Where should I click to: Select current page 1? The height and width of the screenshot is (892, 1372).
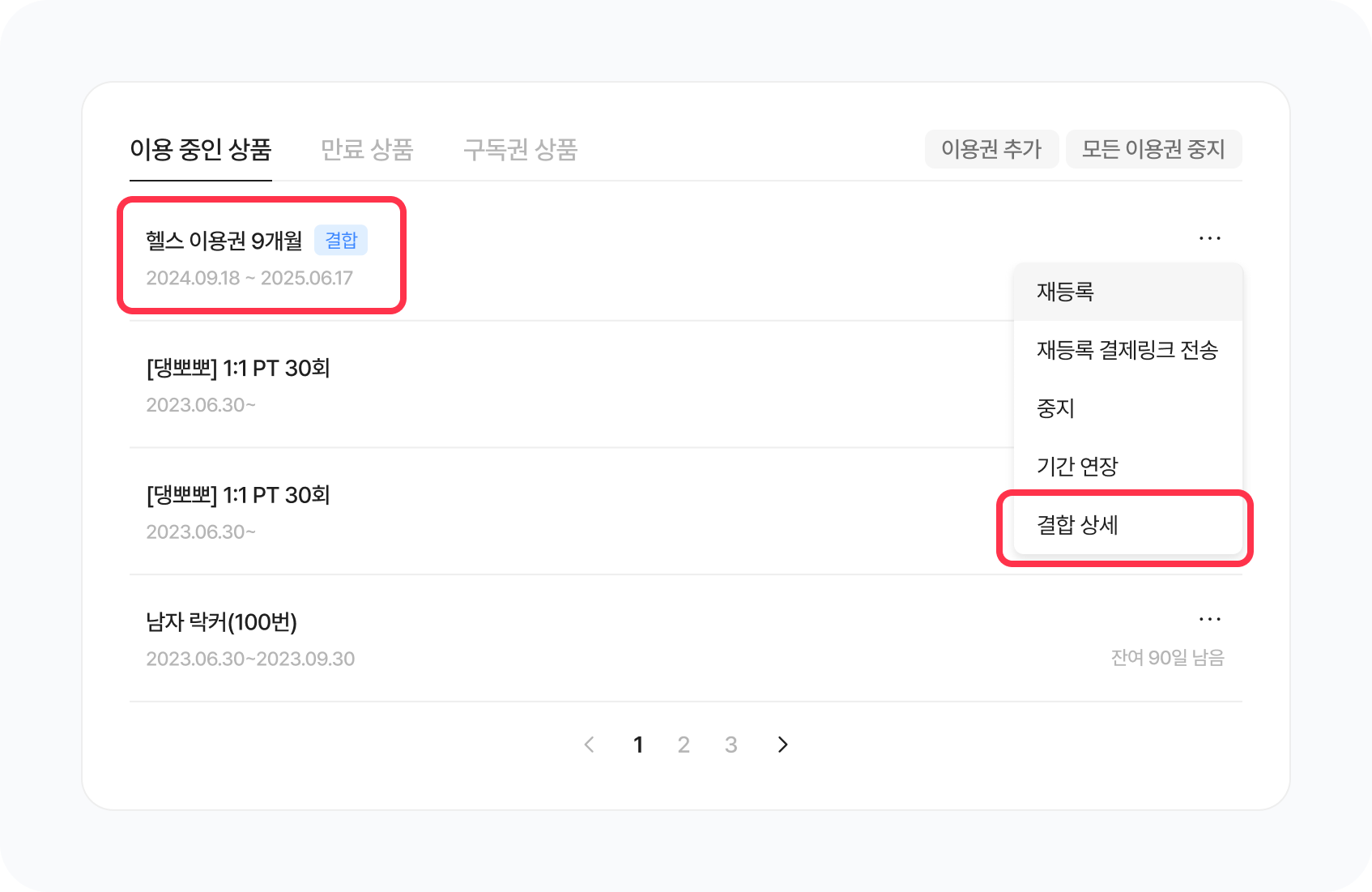(x=638, y=745)
